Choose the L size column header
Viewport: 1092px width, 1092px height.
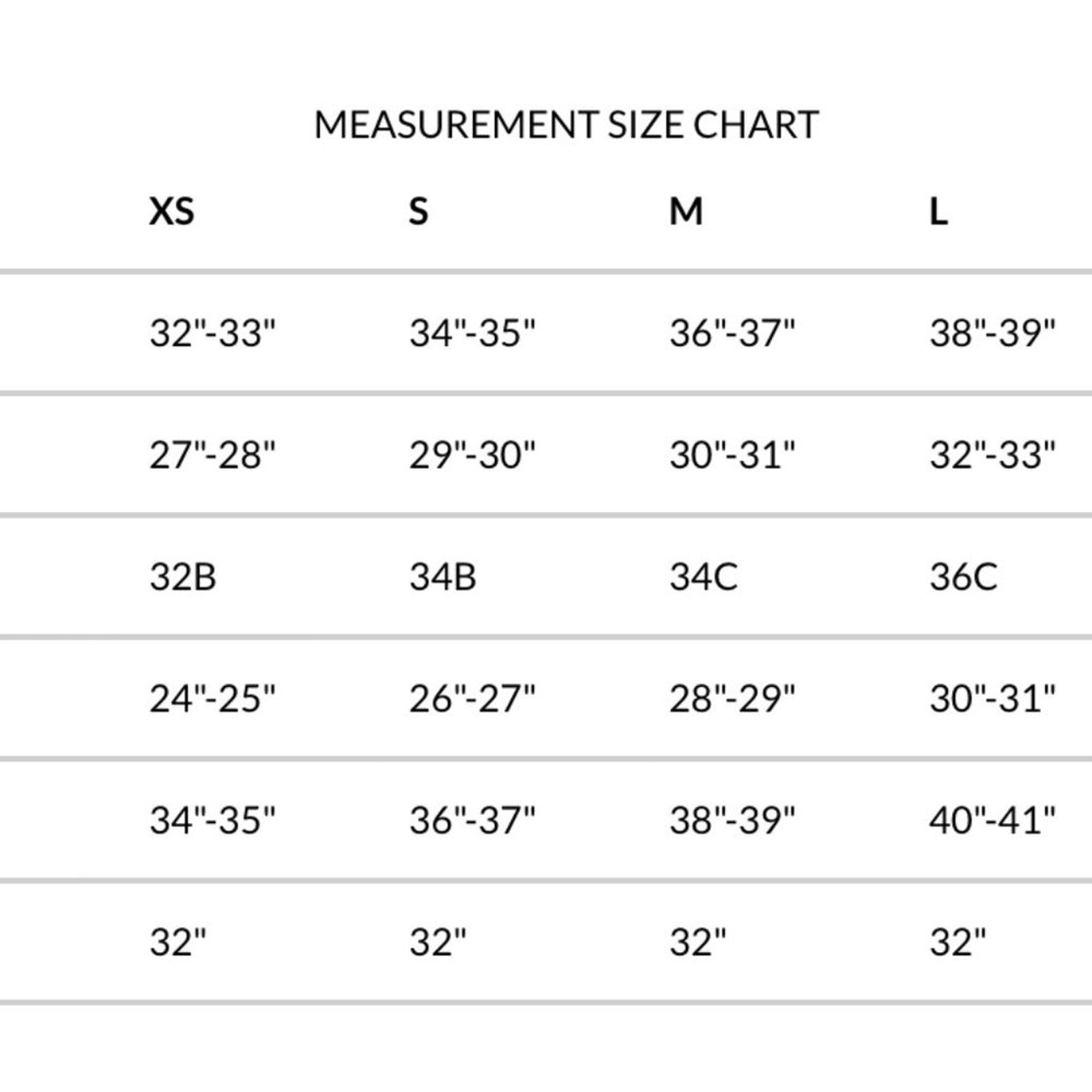(x=938, y=212)
